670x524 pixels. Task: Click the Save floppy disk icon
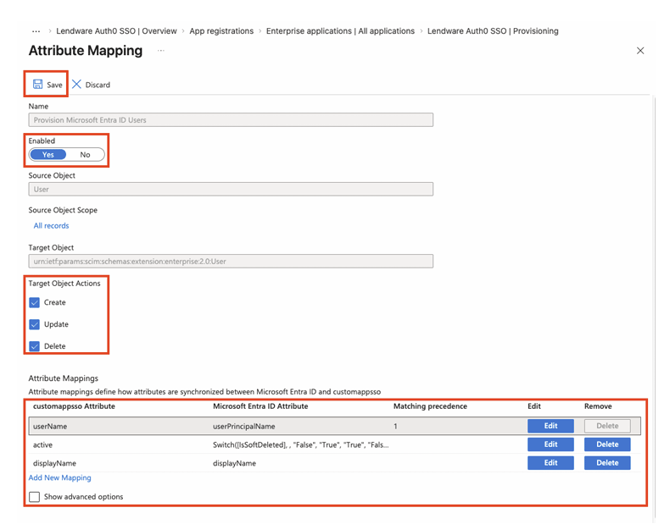pos(38,85)
